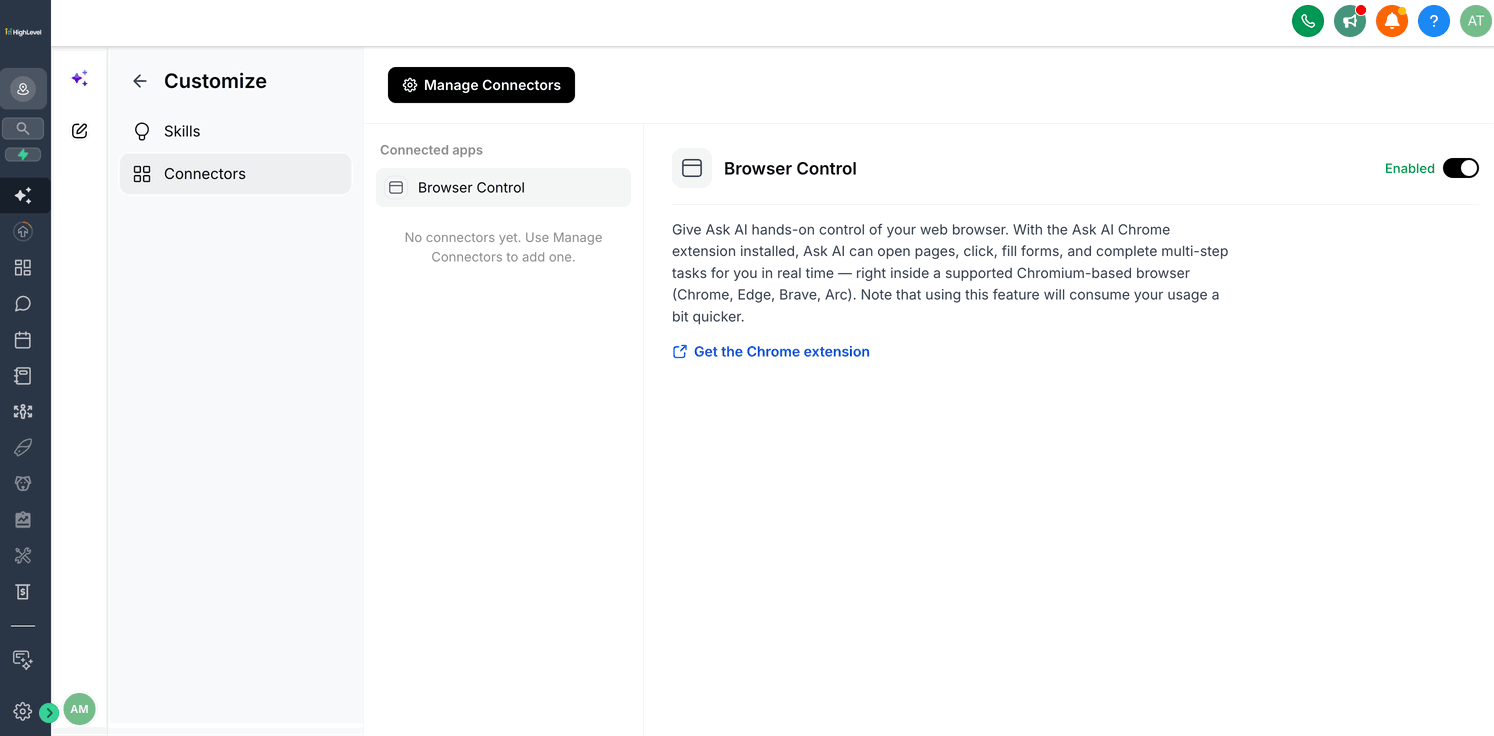Open the calendar icon in sidebar
This screenshot has height=736, width=1494.
tap(23, 340)
